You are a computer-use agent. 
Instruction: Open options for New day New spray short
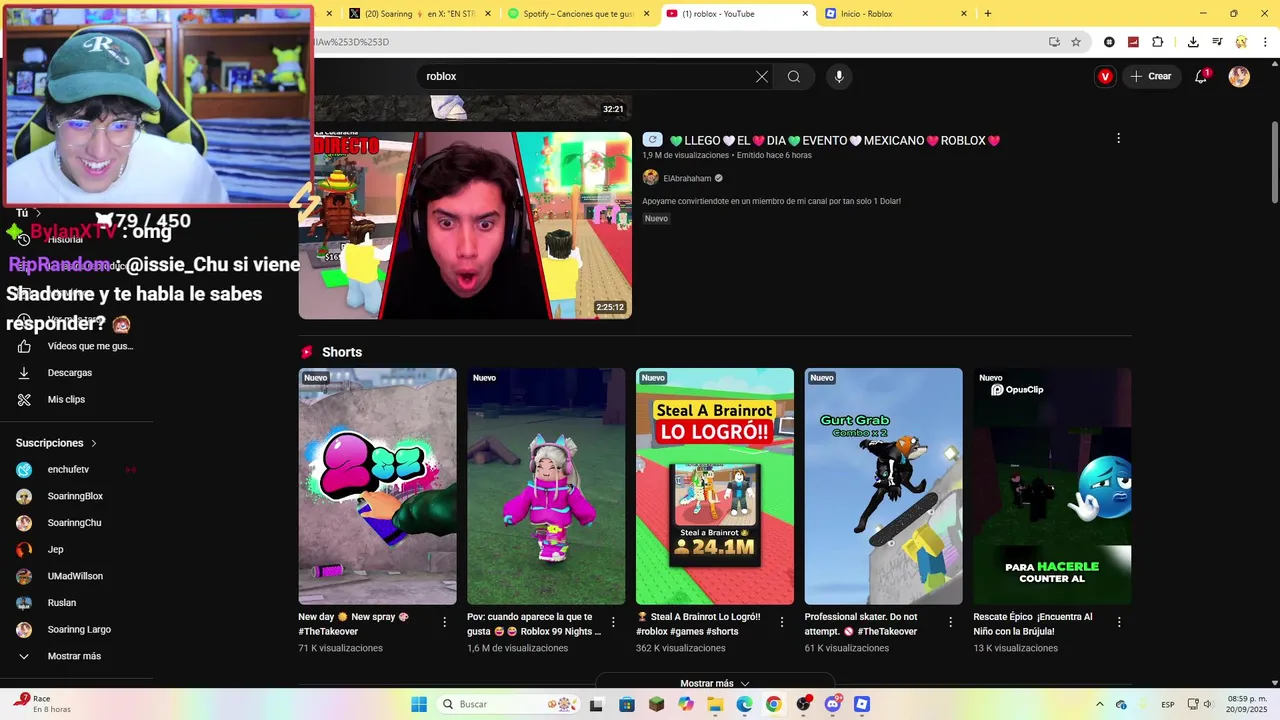[444, 622]
